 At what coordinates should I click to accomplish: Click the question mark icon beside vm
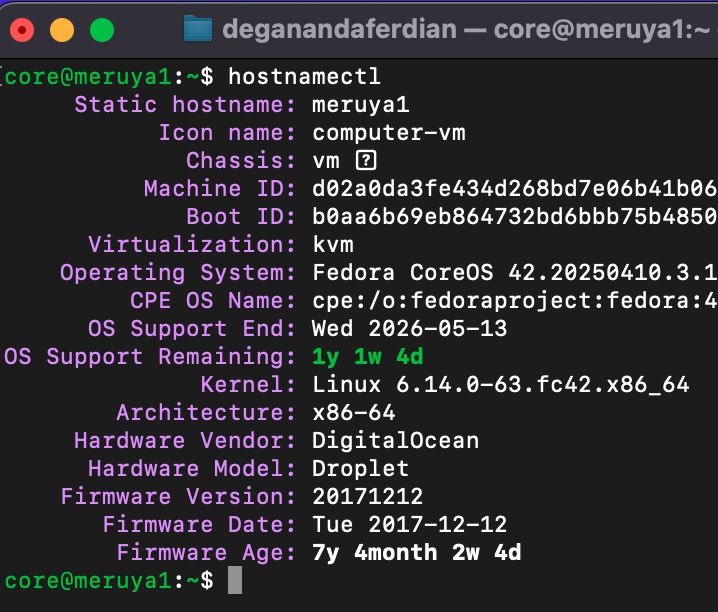pyautogui.click(x=366, y=161)
